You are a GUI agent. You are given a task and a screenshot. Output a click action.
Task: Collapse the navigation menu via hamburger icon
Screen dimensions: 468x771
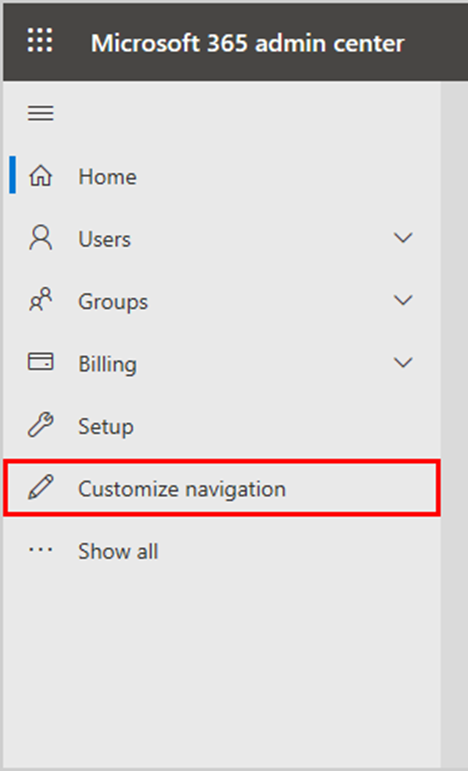coord(41,113)
